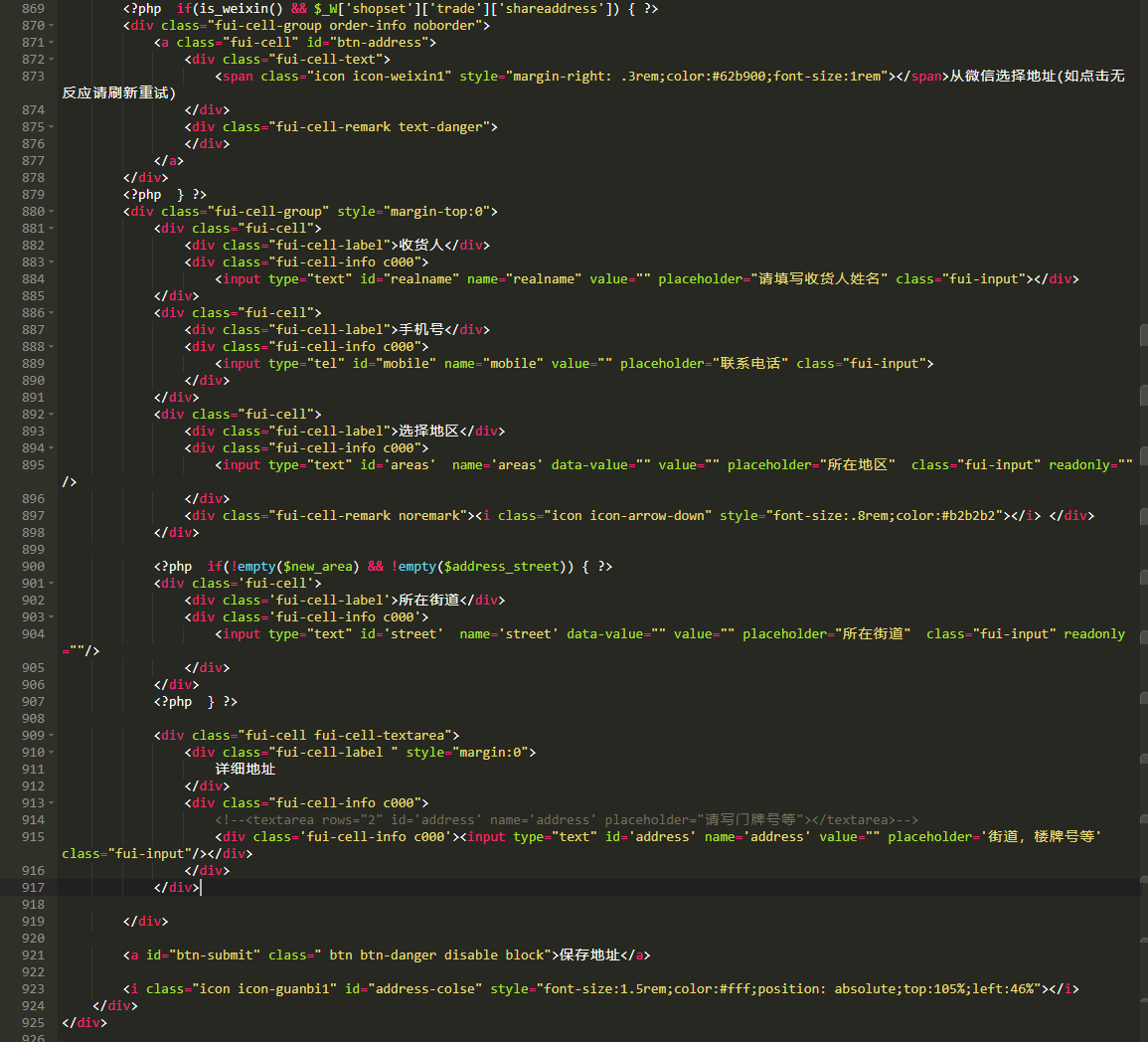Viewport: 1148px width, 1042px height.
Task: Click color value '#b2b2b2' on line 897
Action: (x=968, y=515)
